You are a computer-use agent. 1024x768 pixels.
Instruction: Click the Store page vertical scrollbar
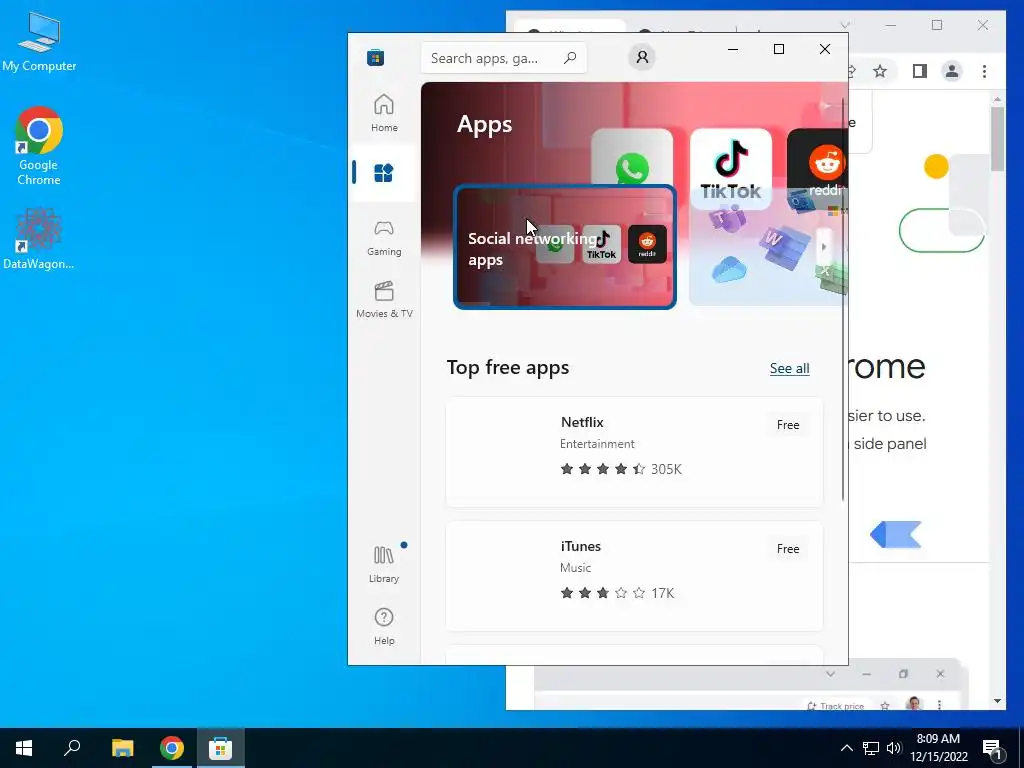843,300
